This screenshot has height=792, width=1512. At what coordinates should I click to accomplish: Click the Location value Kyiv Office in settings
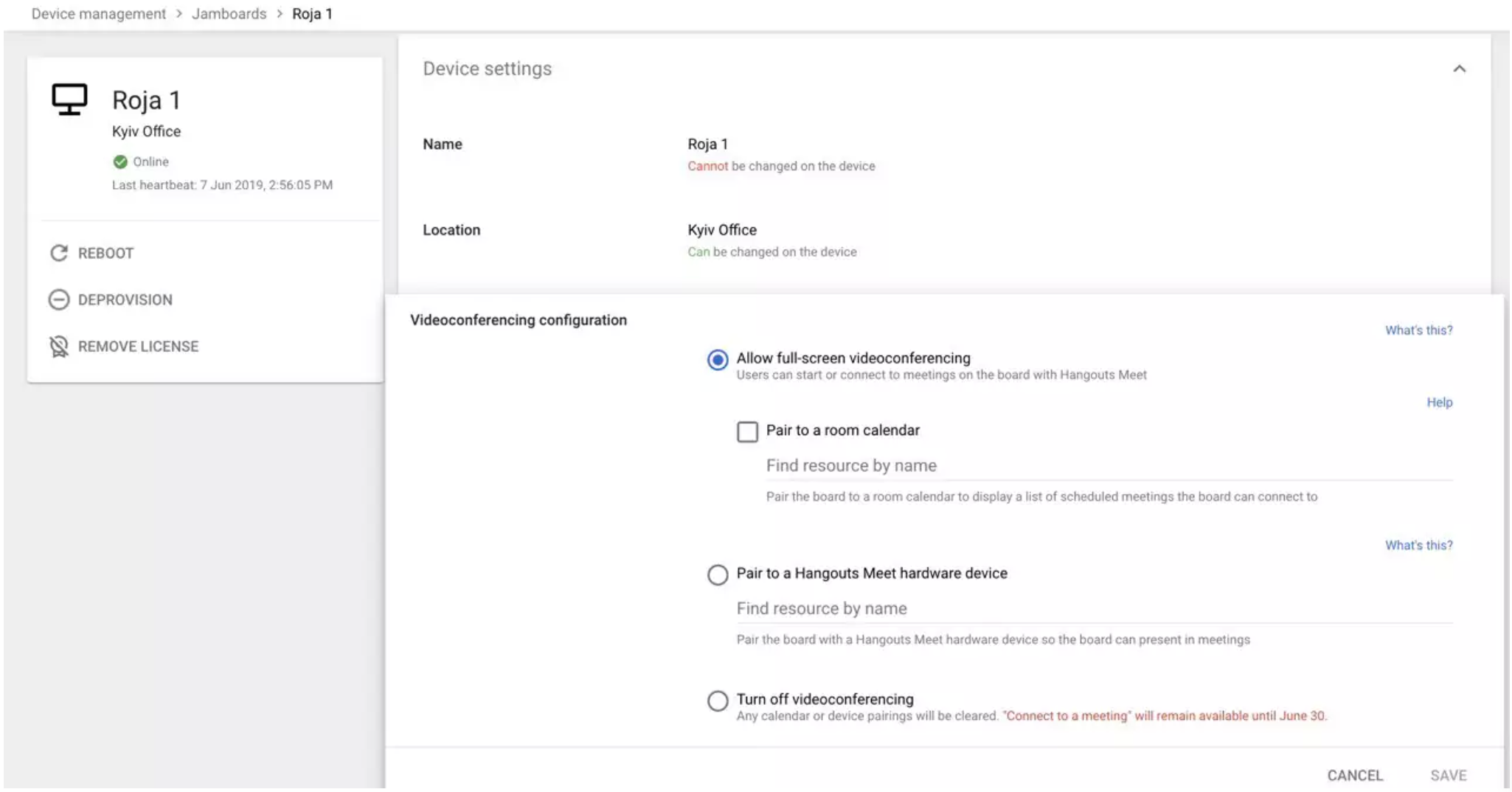click(x=722, y=229)
